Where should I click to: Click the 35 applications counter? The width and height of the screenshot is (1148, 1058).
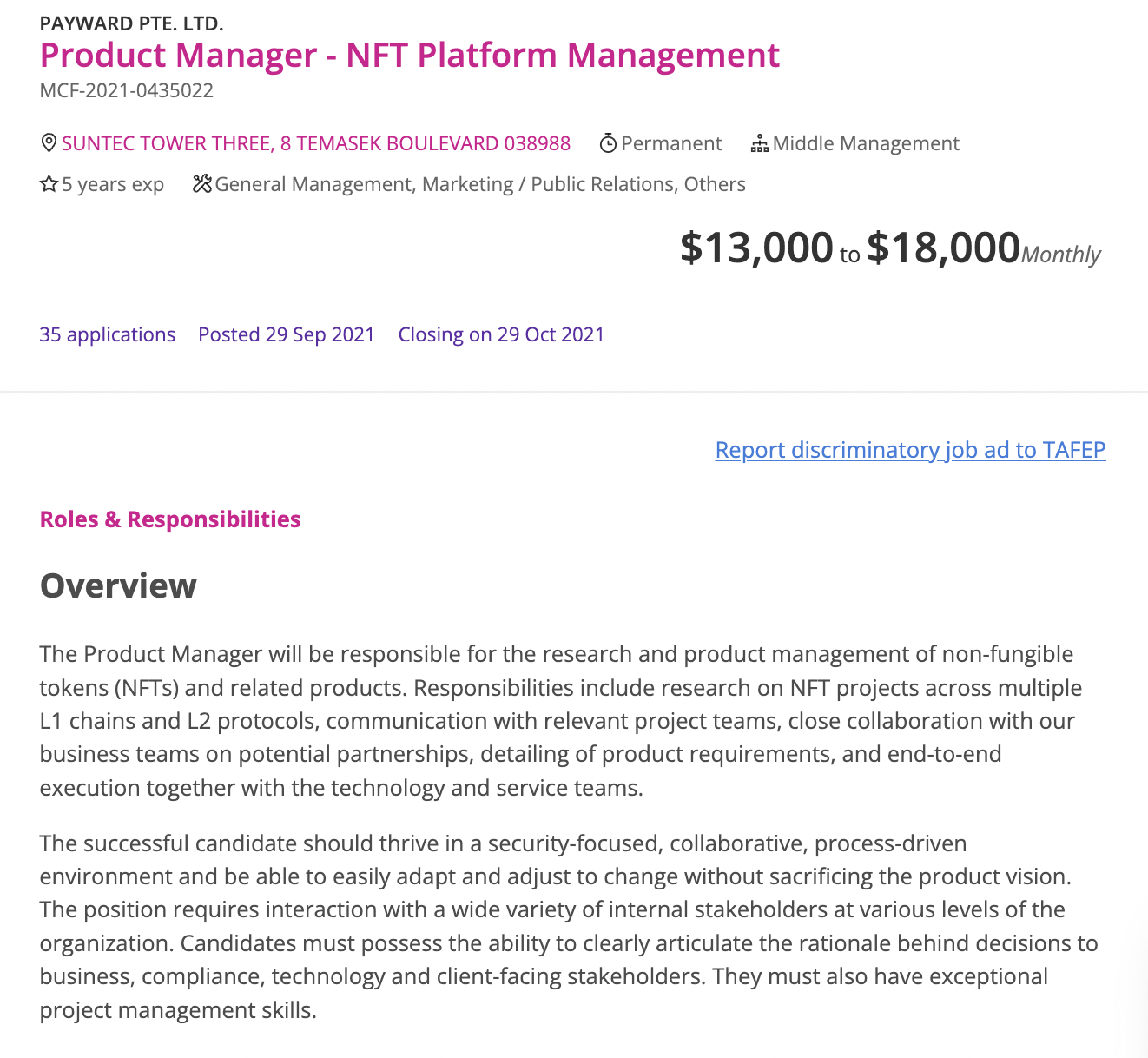[107, 334]
